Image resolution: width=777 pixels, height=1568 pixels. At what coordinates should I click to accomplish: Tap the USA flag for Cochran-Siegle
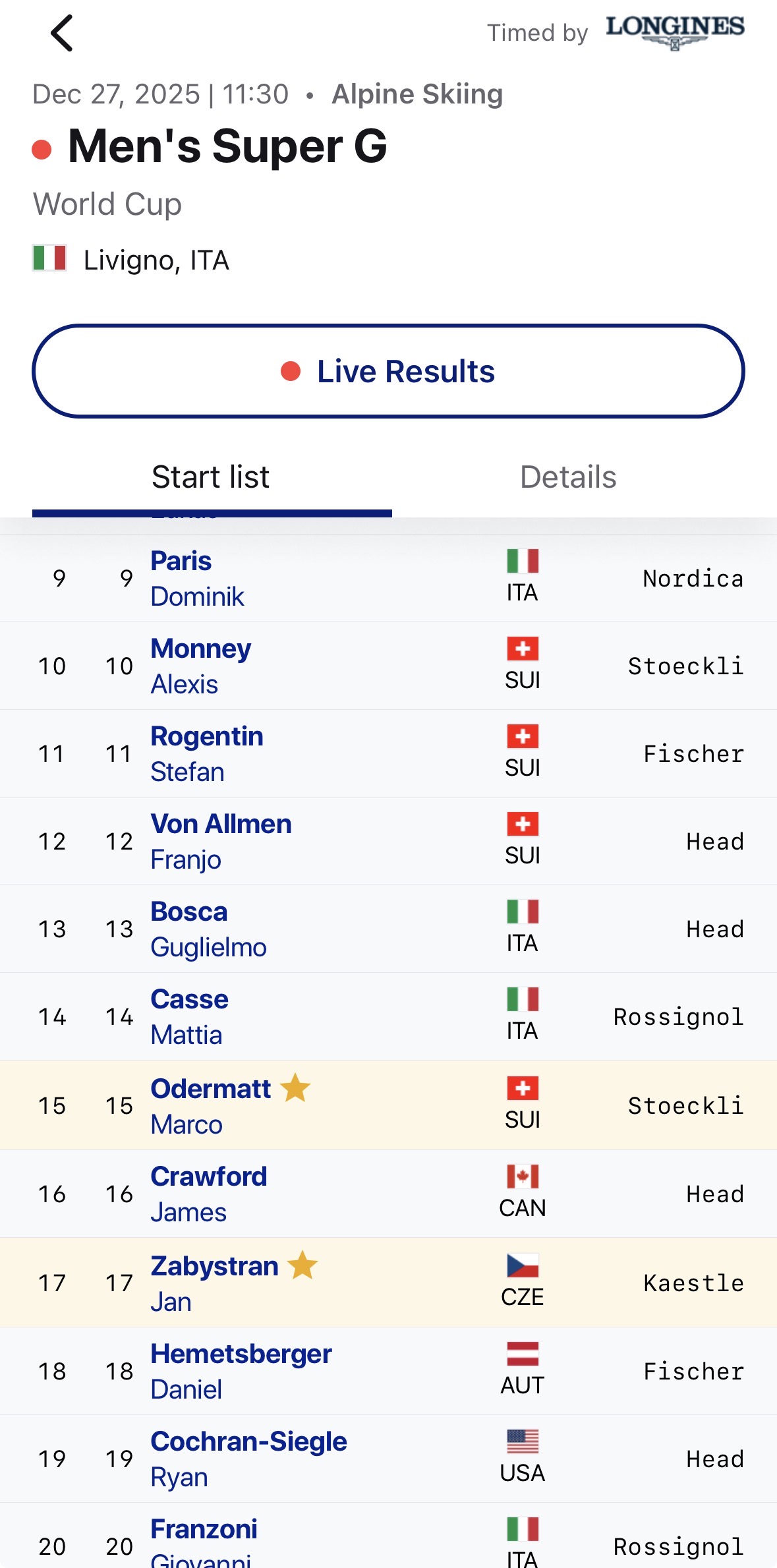pos(523,1441)
